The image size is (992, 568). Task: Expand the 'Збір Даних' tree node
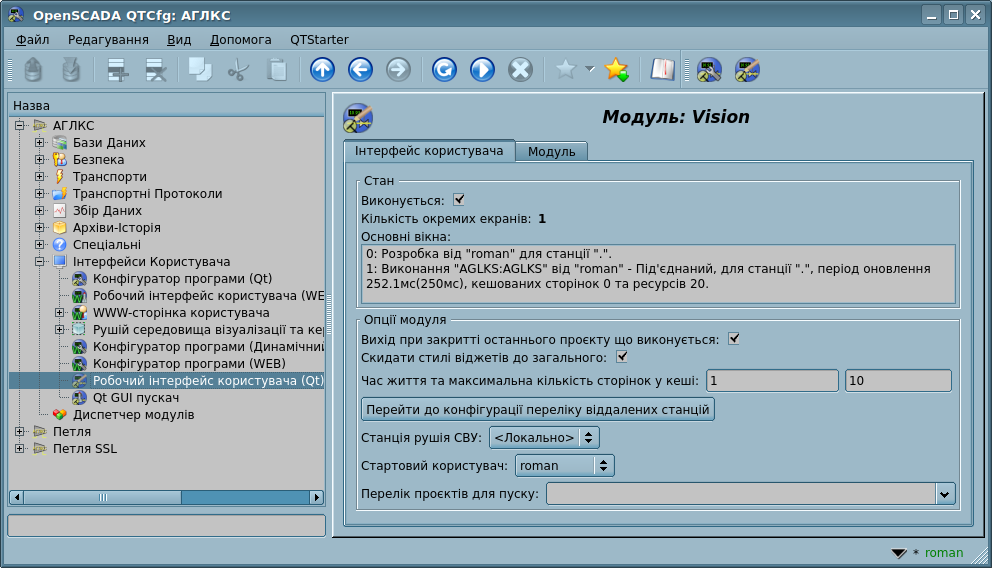[40, 211]
